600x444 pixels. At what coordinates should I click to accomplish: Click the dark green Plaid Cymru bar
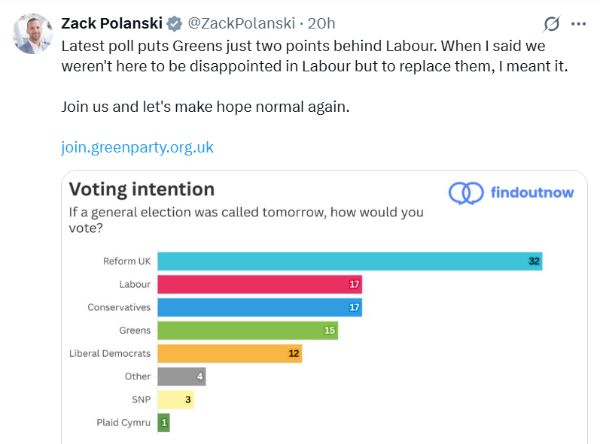tap(164, 422)
